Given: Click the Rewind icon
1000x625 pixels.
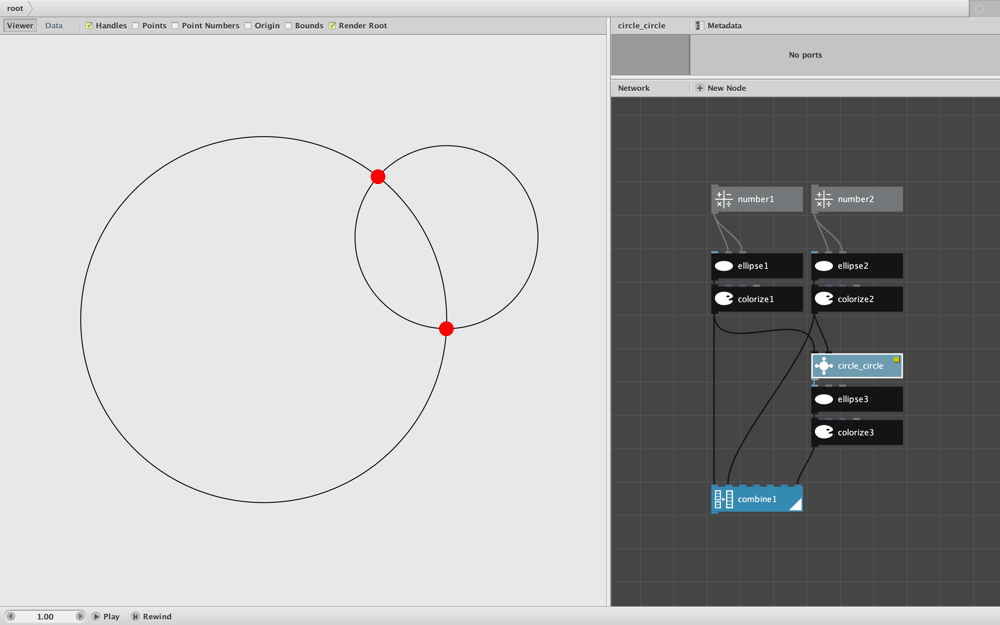Looking at the screenshot, I should coord(135,617).
